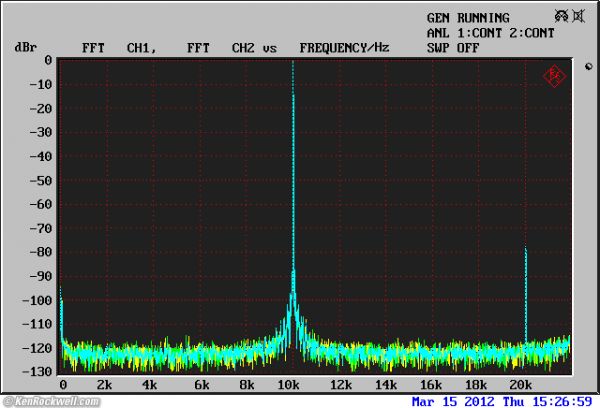
Task: Click the 0 label on the frequency axis
Action: point(63,384)
